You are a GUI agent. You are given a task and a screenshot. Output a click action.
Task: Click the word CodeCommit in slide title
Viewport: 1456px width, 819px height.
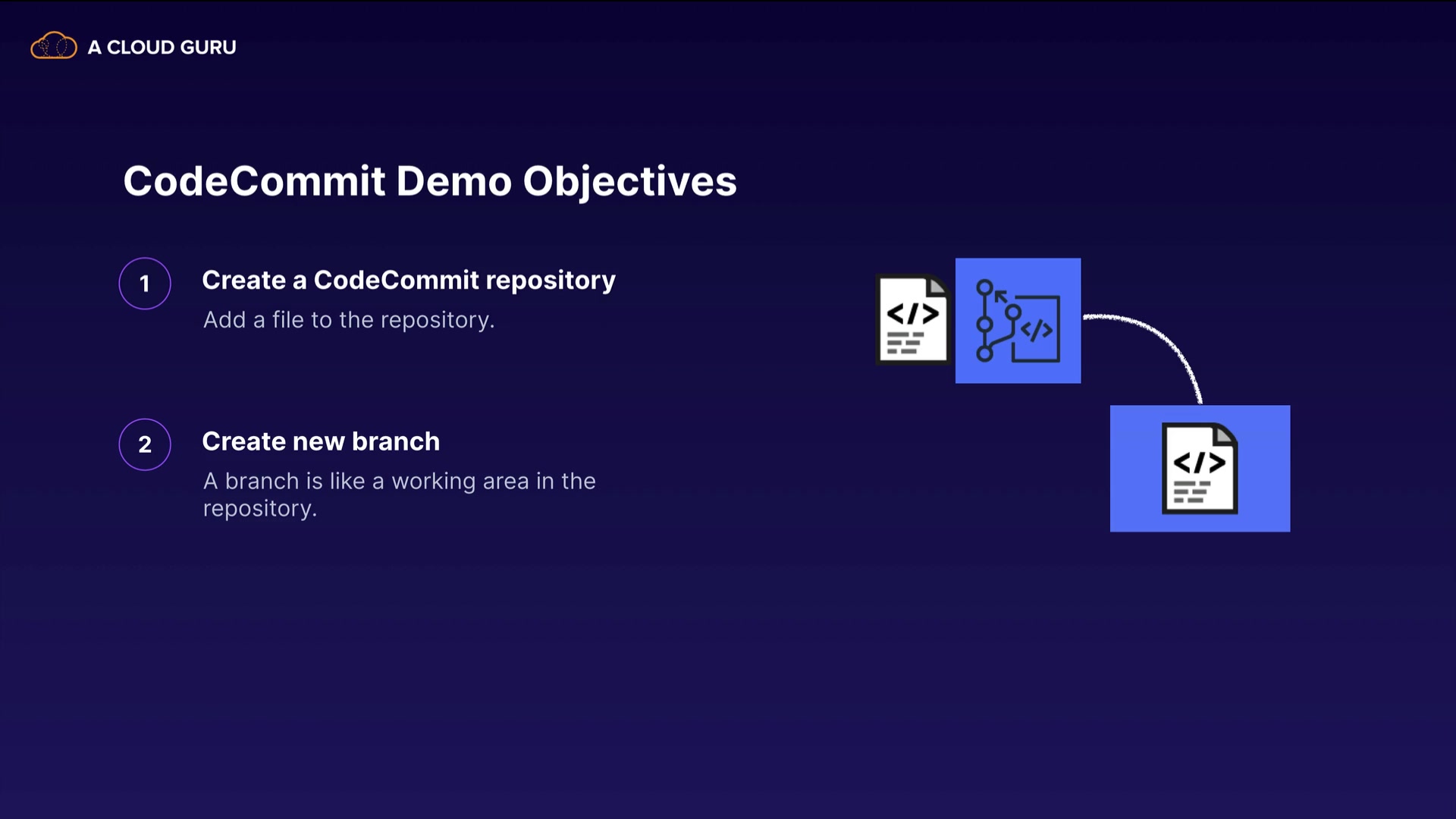tap(254, 181)
